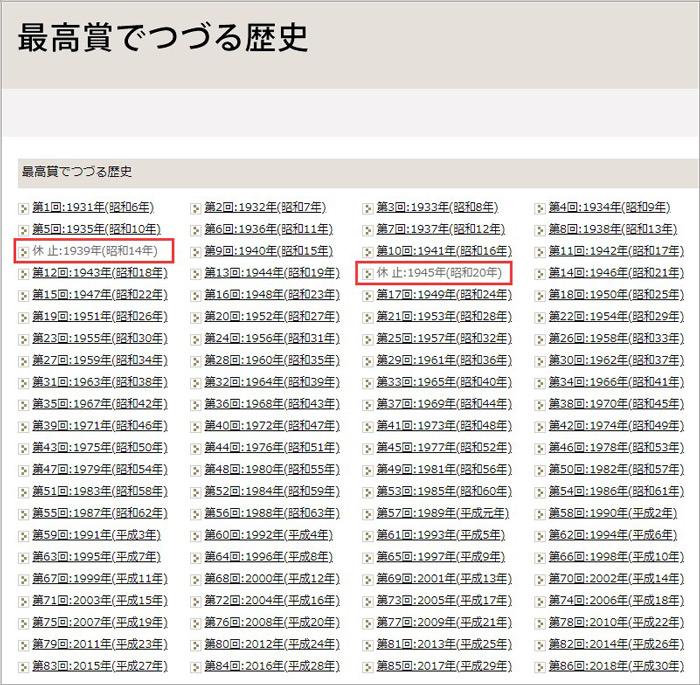Click bullet icon beside 第21回:1953年
Screen dimensions: 700x685
pyautogui.click(x=368, y=318)
